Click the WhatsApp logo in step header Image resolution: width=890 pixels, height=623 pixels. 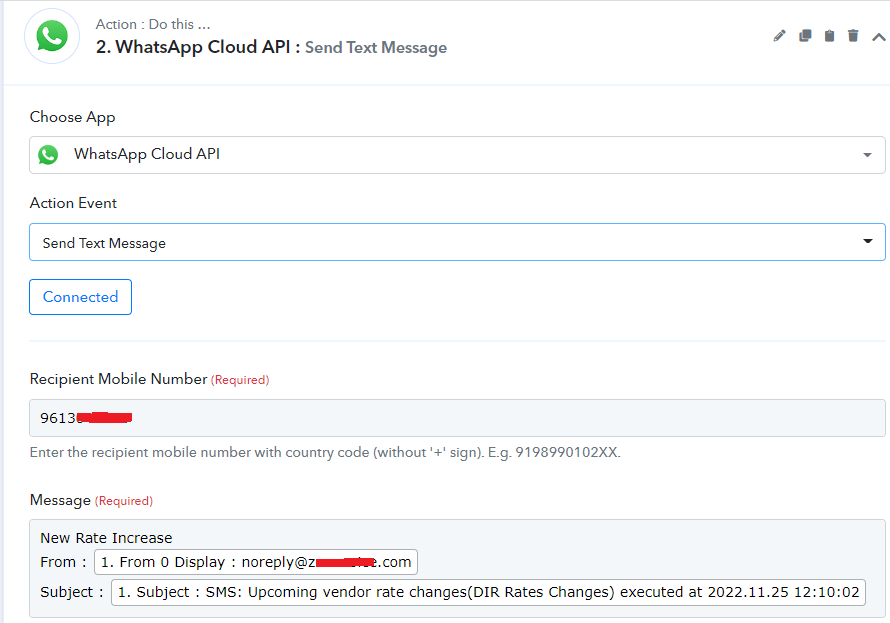[x=52, y=36]
